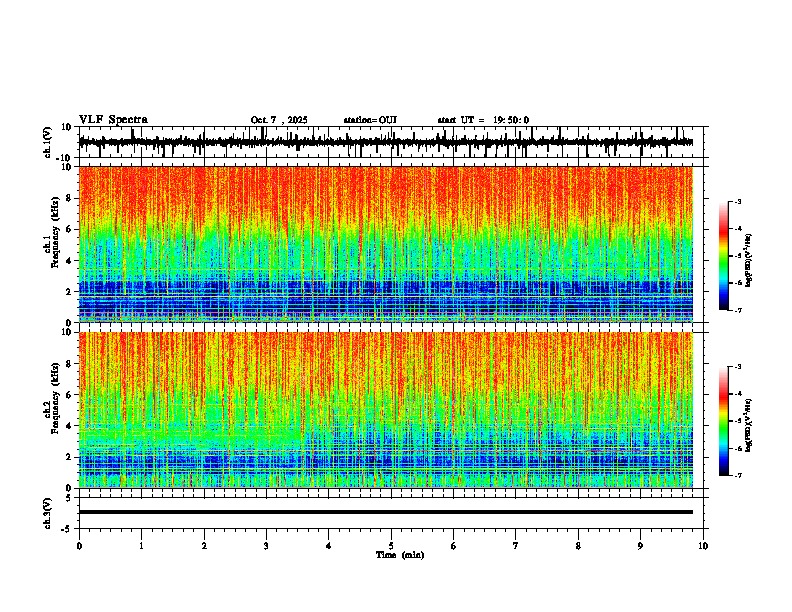Click the 'ch.1(V)' axis label

tap(48, 142)
